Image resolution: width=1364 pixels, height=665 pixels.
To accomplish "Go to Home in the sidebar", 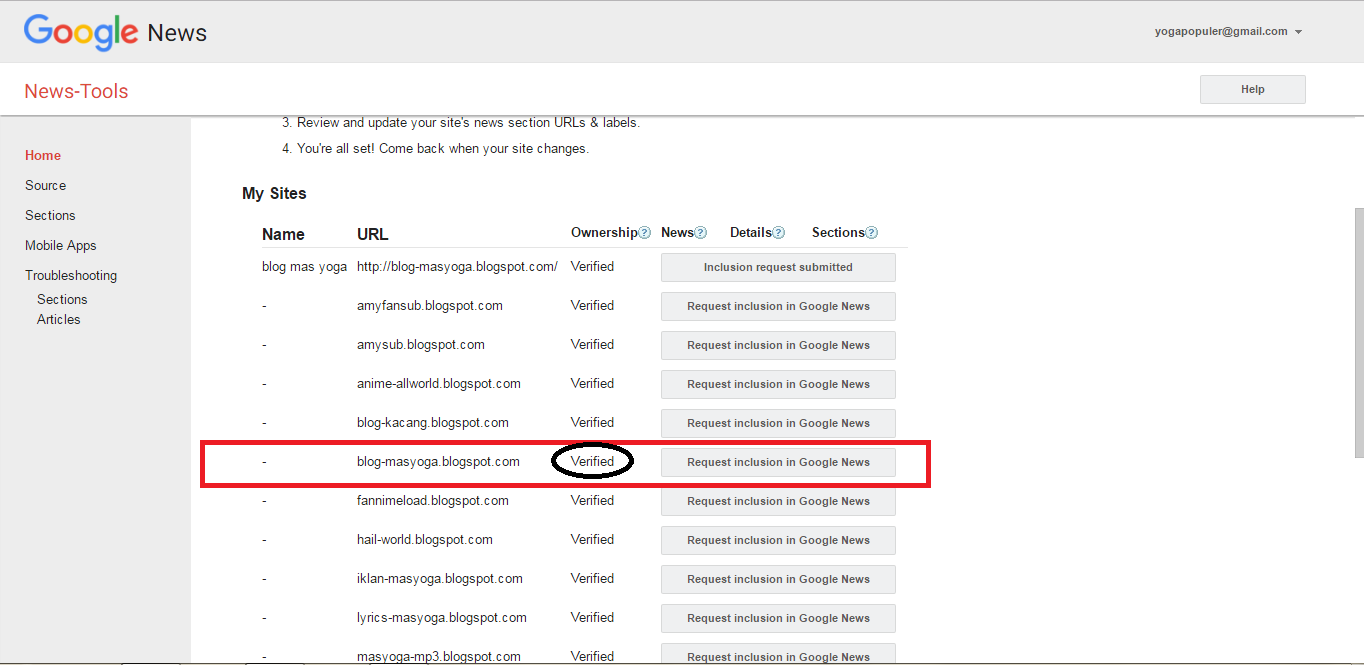I will (43, 155).
